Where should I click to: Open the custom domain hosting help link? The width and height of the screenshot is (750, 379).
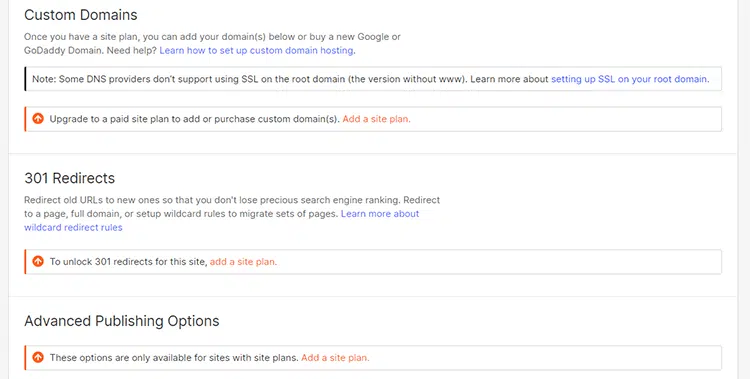(x=257, y=50)
